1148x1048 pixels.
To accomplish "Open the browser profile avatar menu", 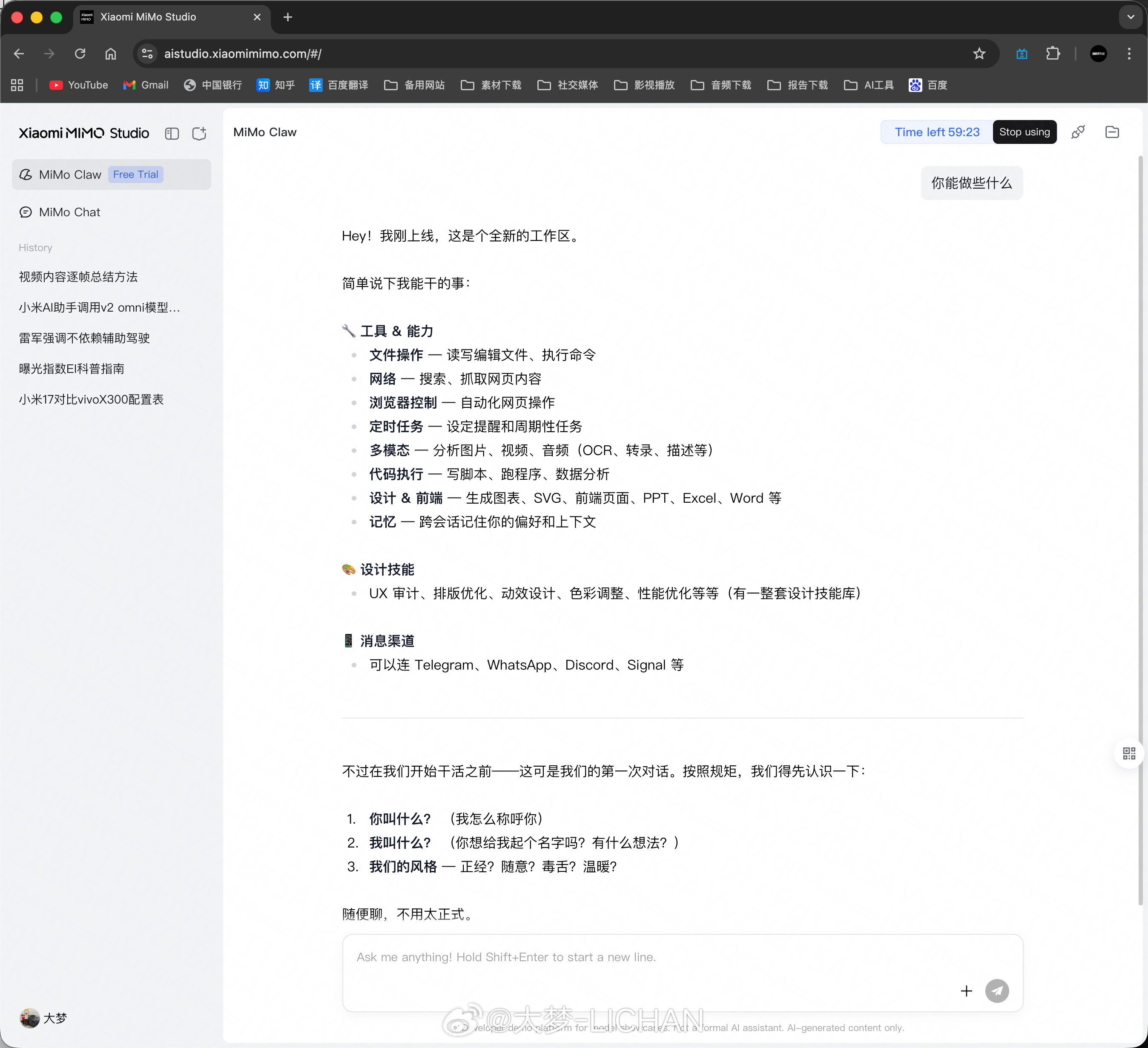I will pyautogui.click(x=1099, y=54).
